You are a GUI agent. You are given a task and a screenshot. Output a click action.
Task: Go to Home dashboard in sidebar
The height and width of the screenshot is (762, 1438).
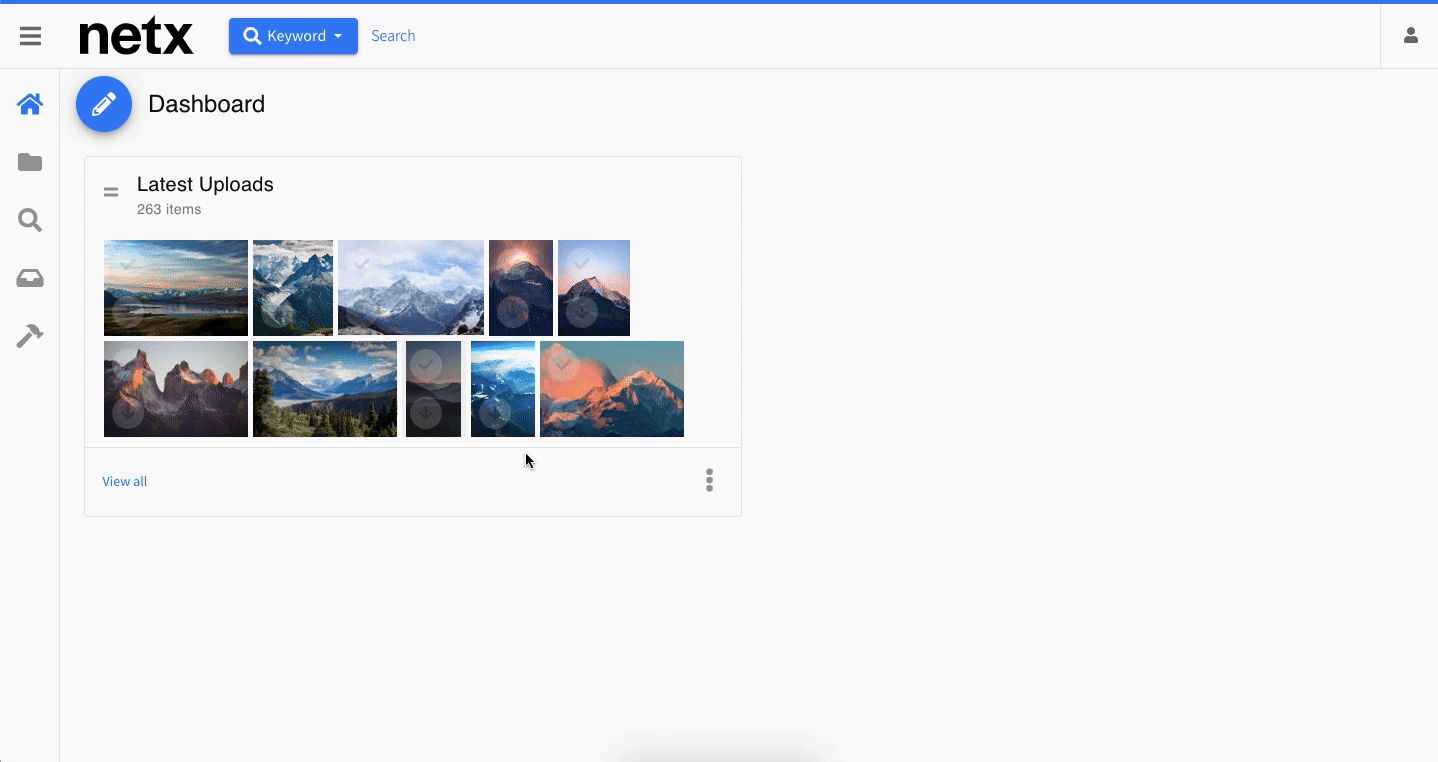tap(30, 104)
